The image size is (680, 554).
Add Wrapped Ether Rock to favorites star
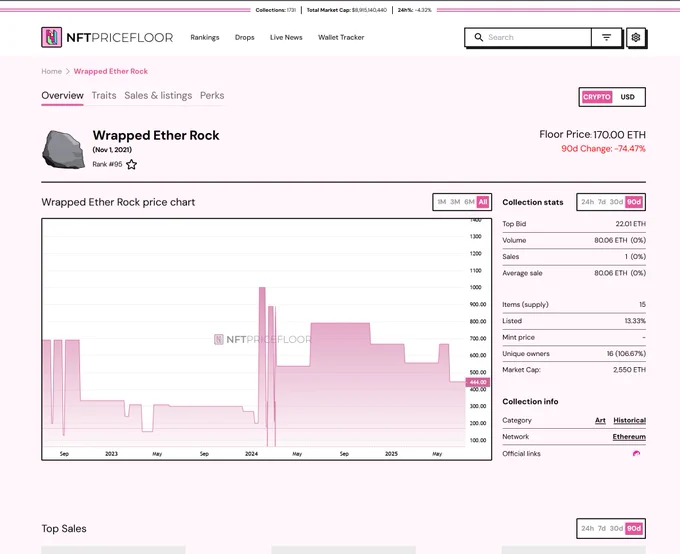point(131,164)
